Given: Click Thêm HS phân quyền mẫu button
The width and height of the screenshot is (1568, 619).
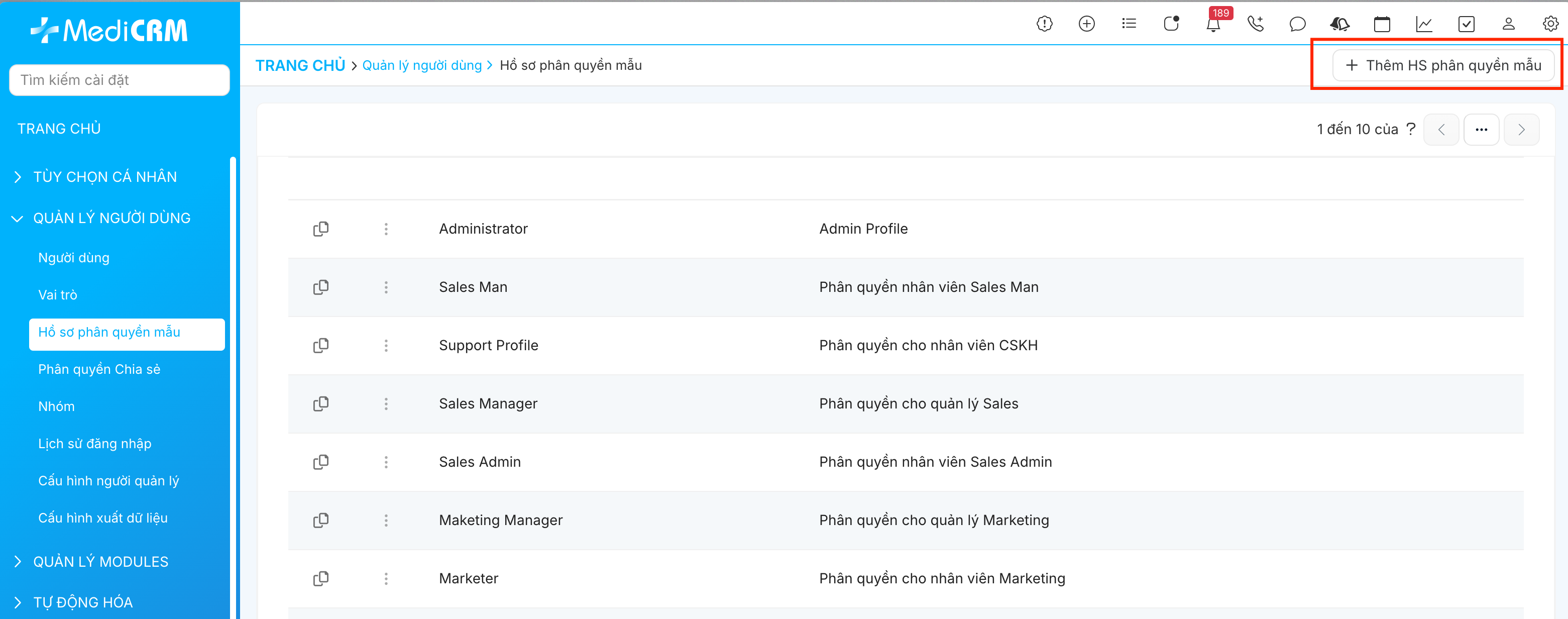Looking at the screenshot, I should click(1443, 65).
